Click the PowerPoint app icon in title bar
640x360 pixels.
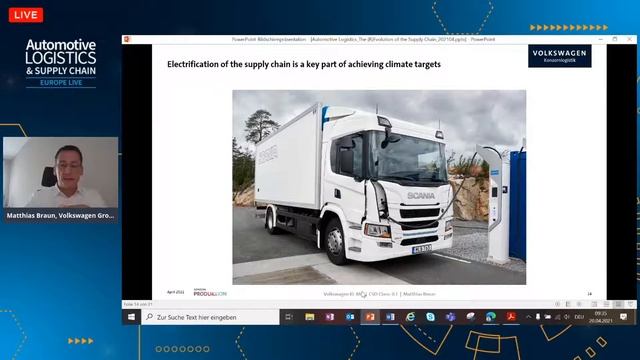pos(127,39)
